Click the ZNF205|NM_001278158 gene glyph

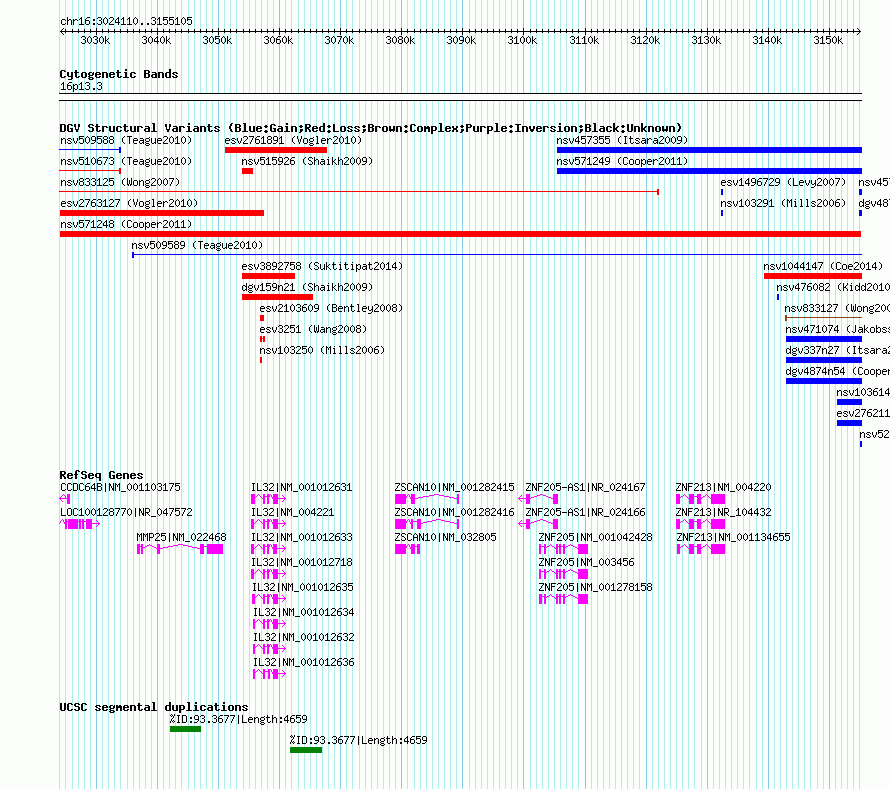coord(563,599)
